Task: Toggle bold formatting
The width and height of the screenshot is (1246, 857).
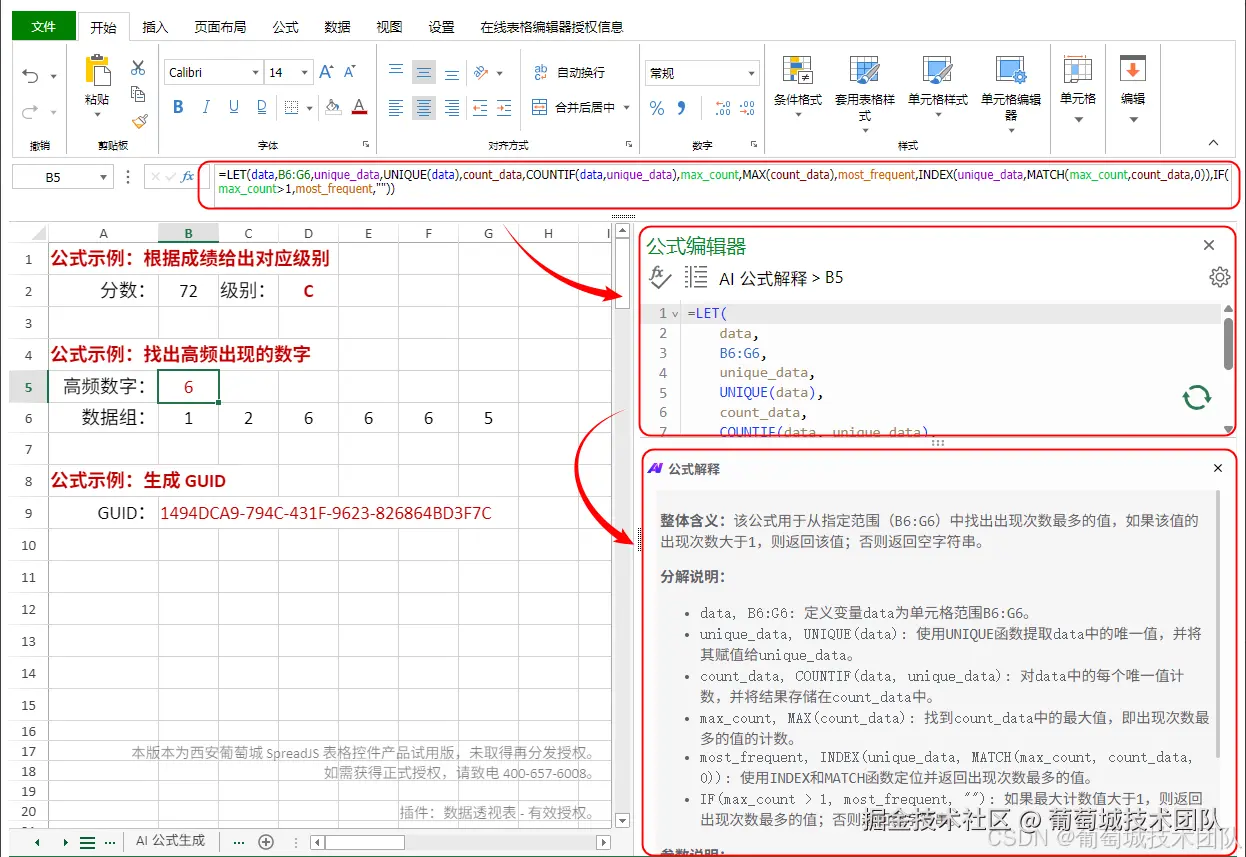Action: [178, 106]
